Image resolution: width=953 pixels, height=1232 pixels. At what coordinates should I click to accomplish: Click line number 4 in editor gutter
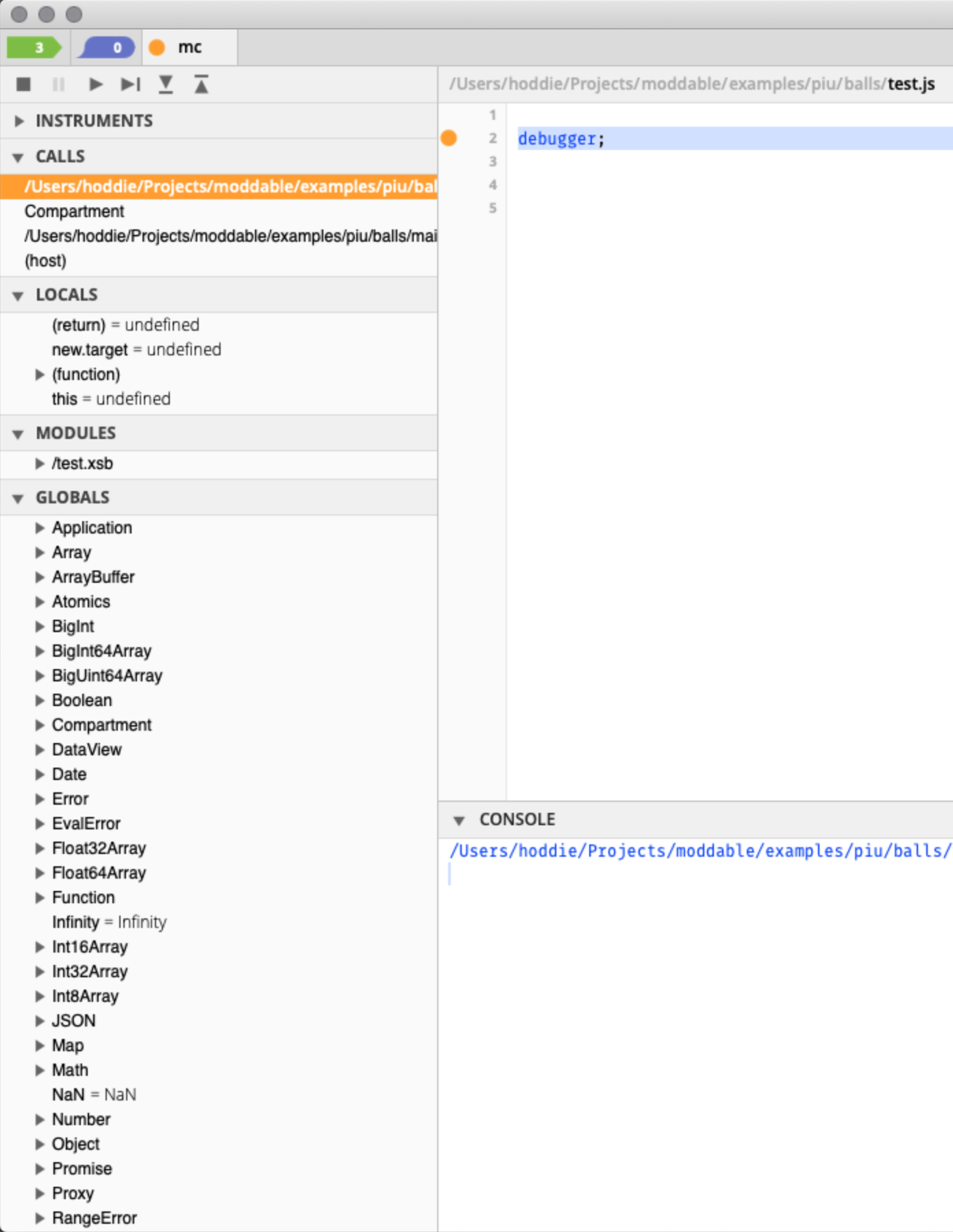tap(492, 185)
